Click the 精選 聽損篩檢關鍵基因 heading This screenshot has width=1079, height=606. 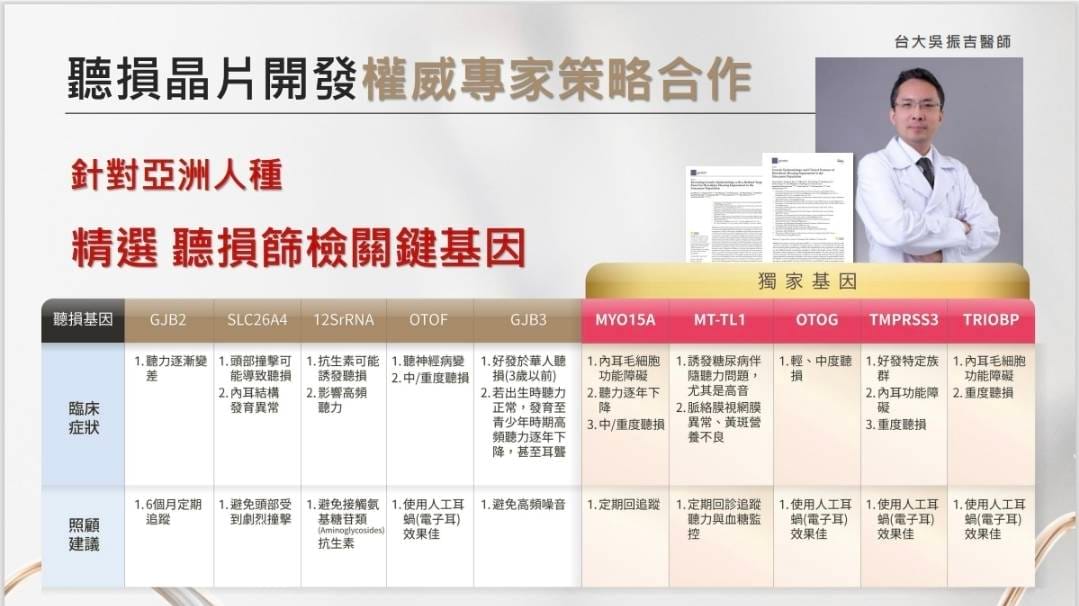(298, 246)
